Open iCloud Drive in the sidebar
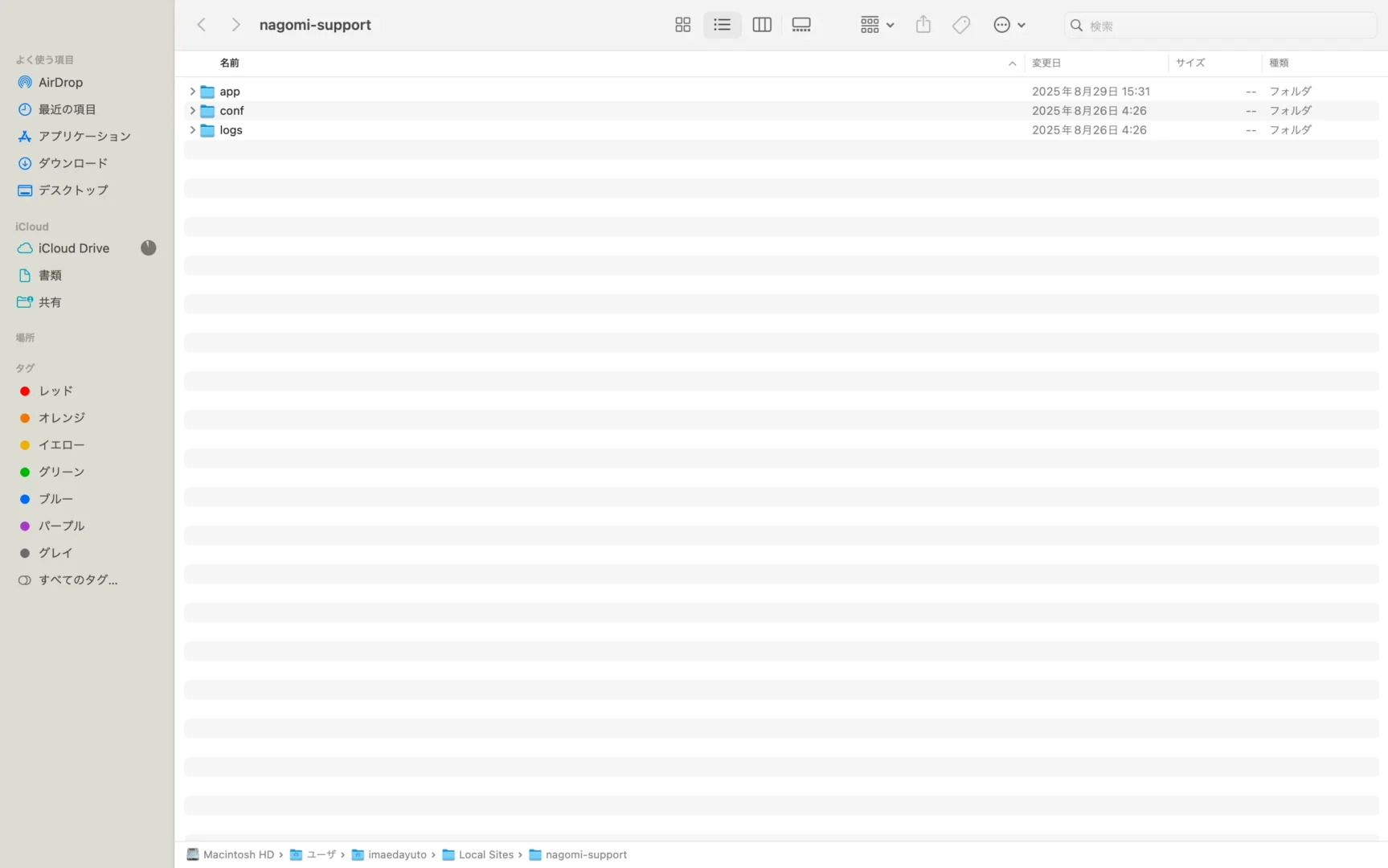 pos(73,248)
